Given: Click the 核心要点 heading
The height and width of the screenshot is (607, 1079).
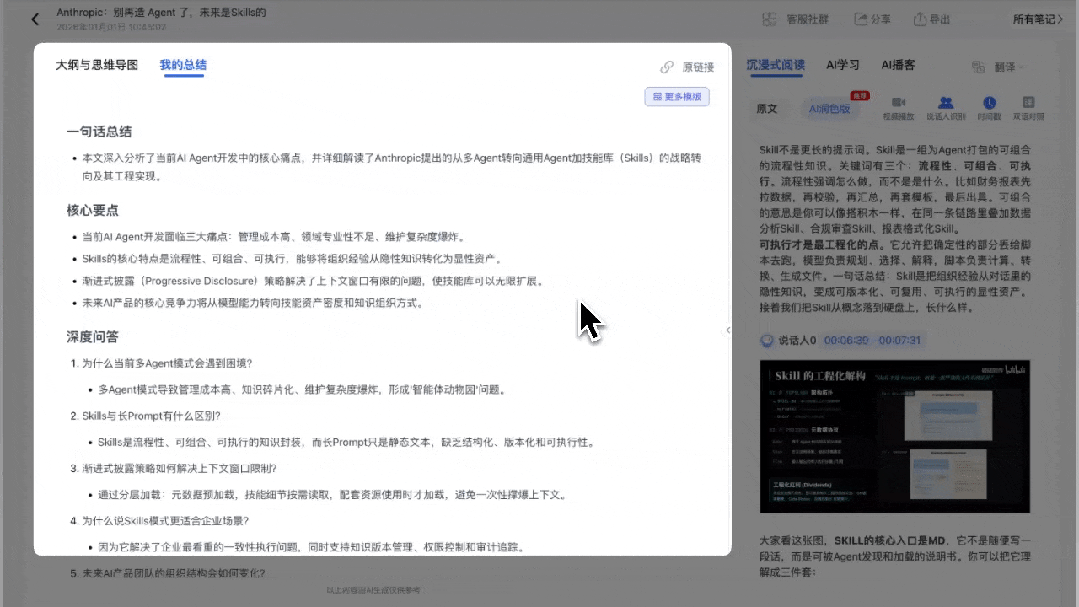Looking at the screenshot, I should coord(92,210).
